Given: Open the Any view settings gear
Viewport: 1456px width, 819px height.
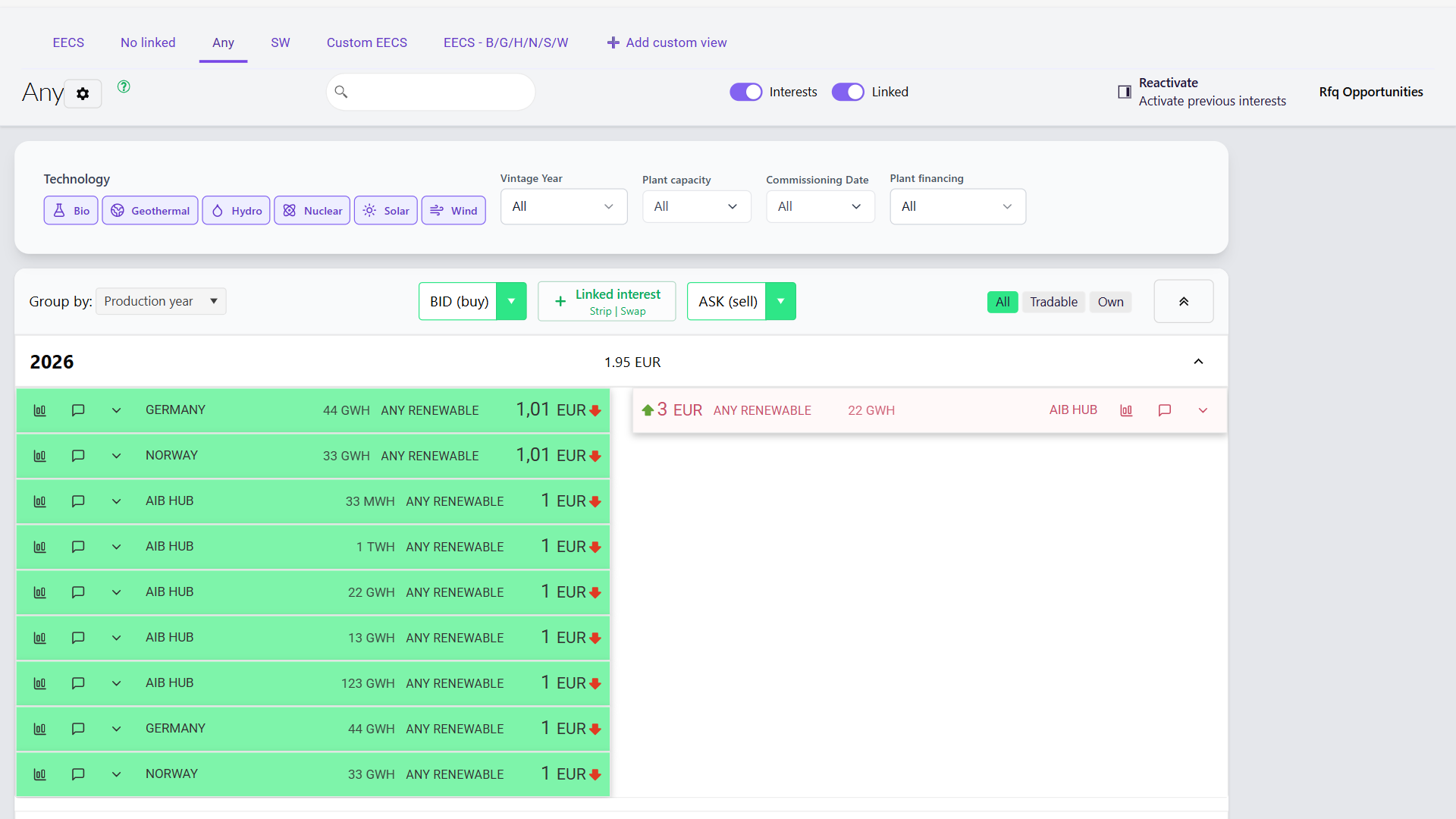Looking at the screenshot, I should pyautogui.click(x=83, y=93).
